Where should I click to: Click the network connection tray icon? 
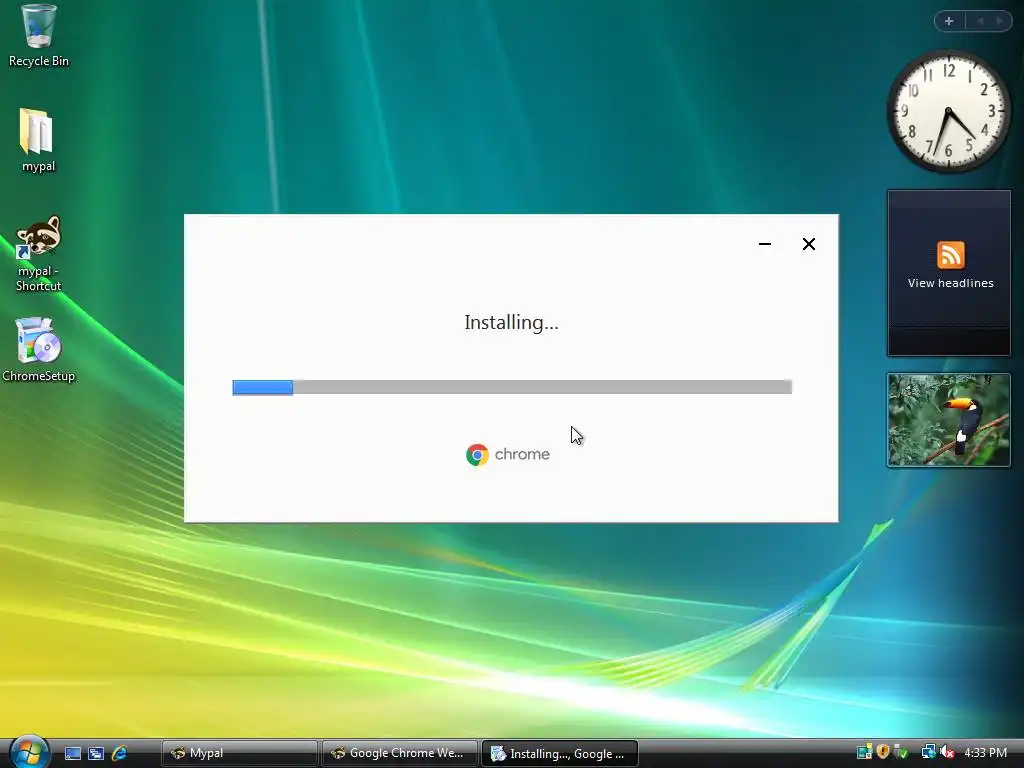(x=929, y=752)
